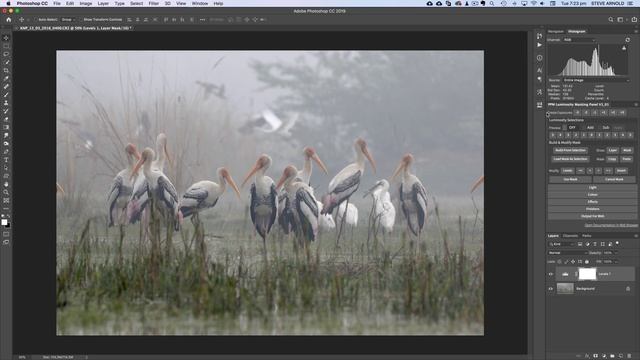Open the three-dots align options in options bar
640x360 pixels.
(x=202, y=19)
